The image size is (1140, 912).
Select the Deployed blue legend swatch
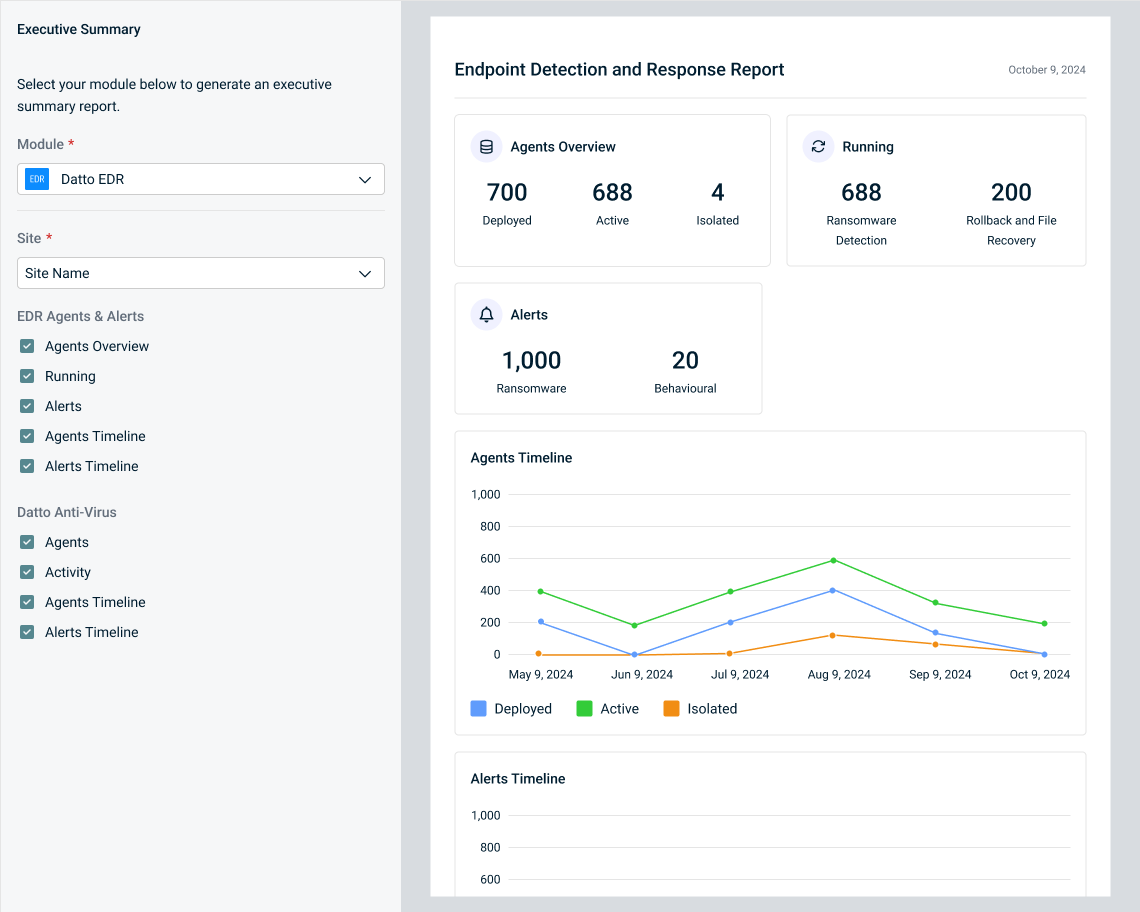click(x=478, y=708)
